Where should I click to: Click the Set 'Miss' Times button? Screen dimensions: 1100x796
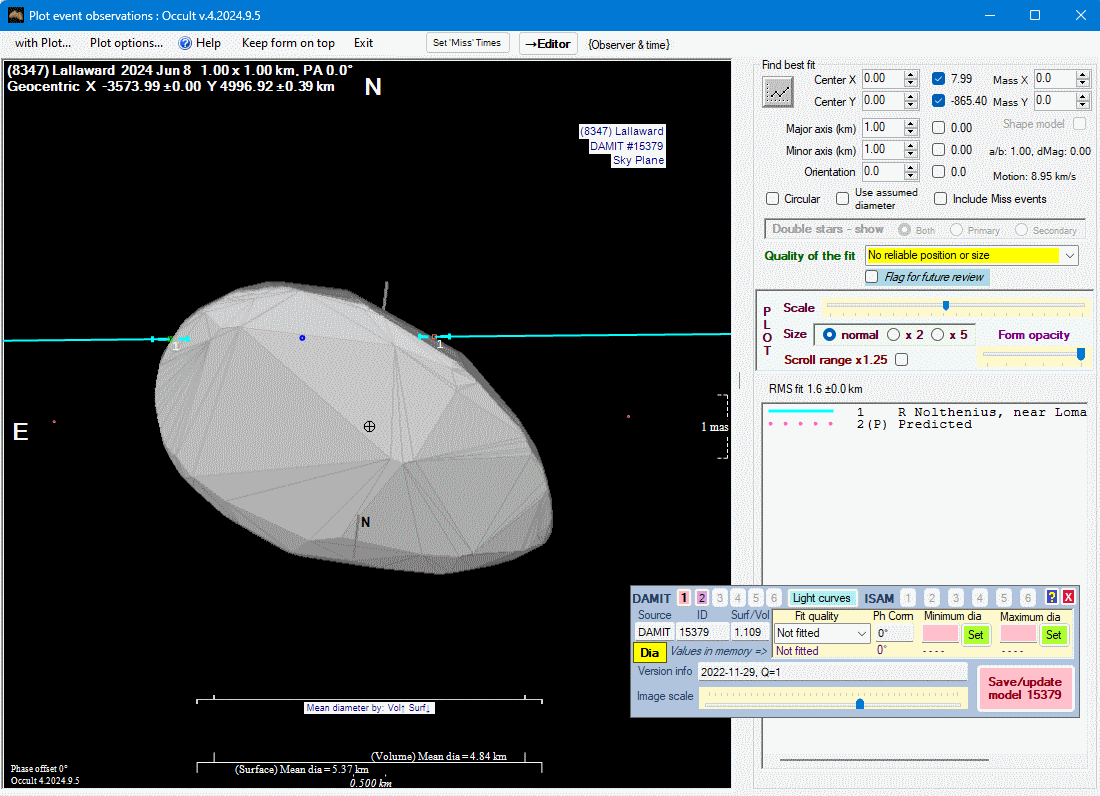coord(468,43)
